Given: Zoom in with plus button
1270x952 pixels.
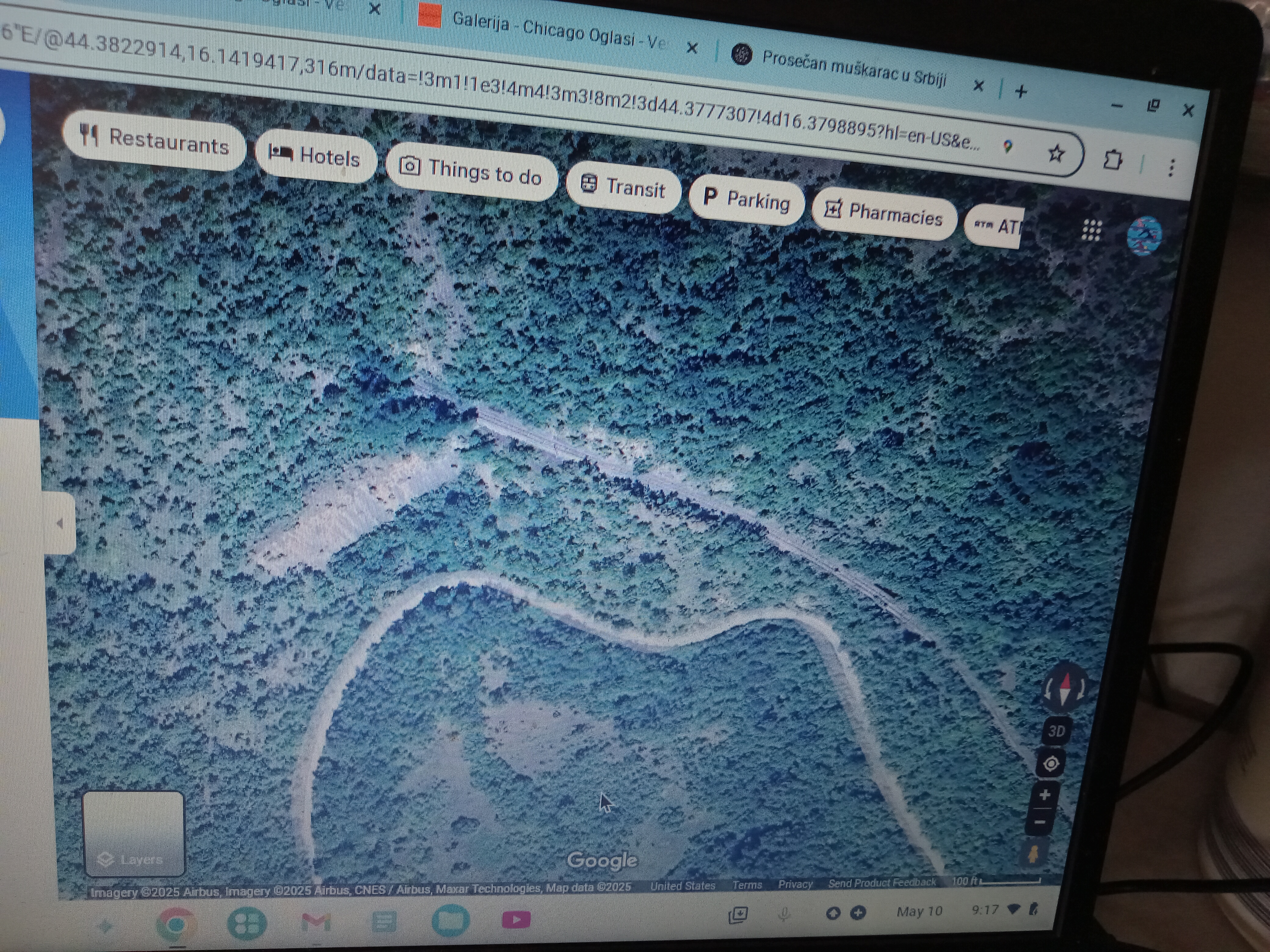Looking at the screenshot, I should click(x=1045, y=795).
